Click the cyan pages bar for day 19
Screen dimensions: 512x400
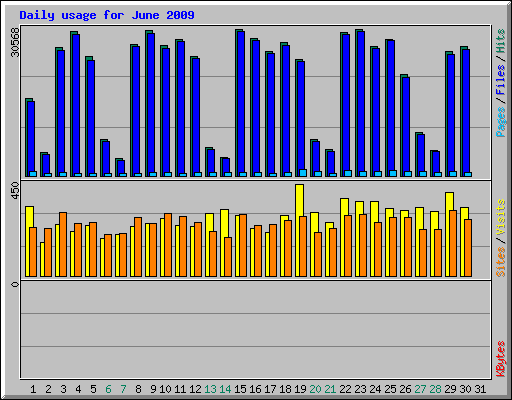[x=303, y=173]
